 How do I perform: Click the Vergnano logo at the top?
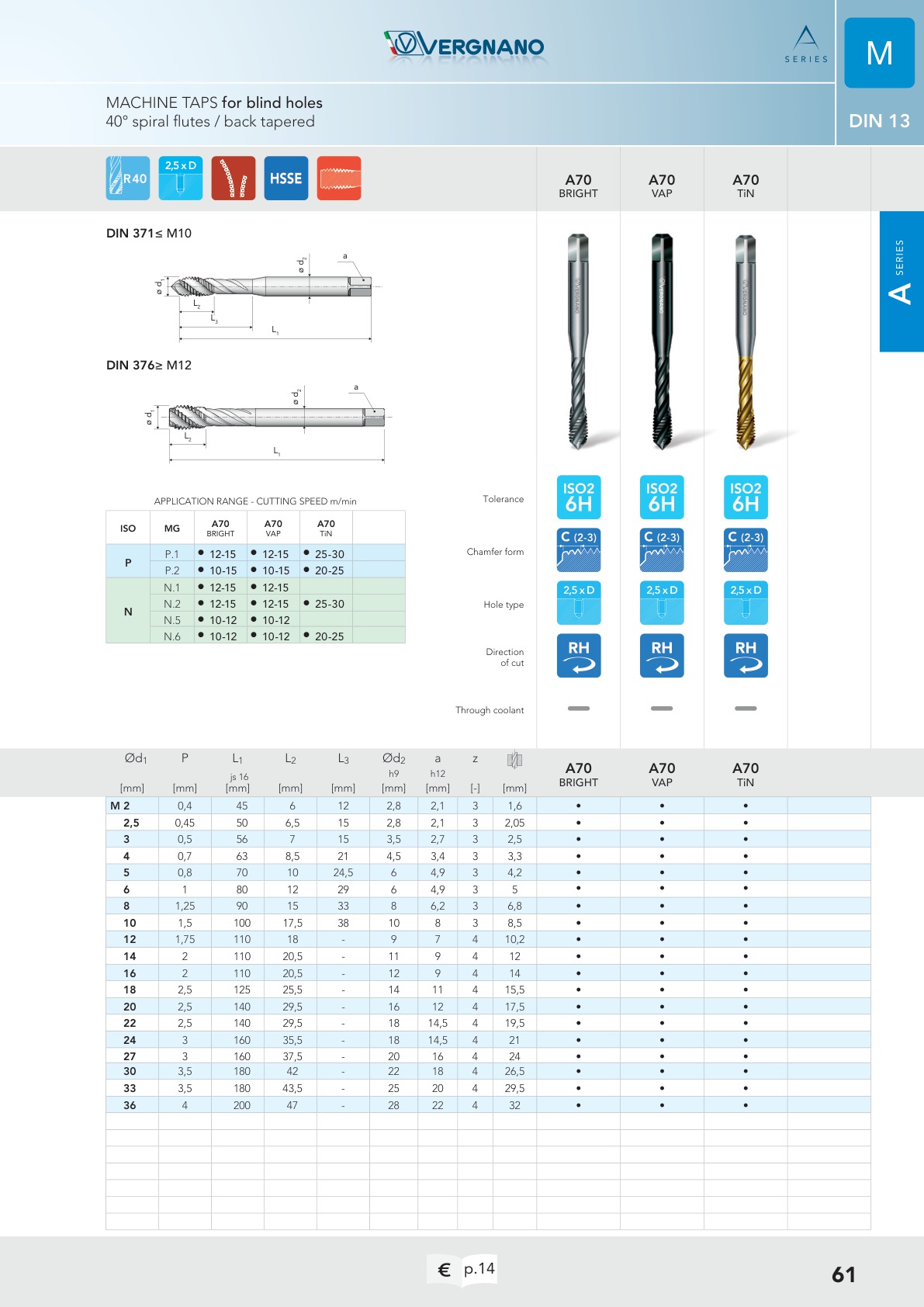[x=465, y=46]
